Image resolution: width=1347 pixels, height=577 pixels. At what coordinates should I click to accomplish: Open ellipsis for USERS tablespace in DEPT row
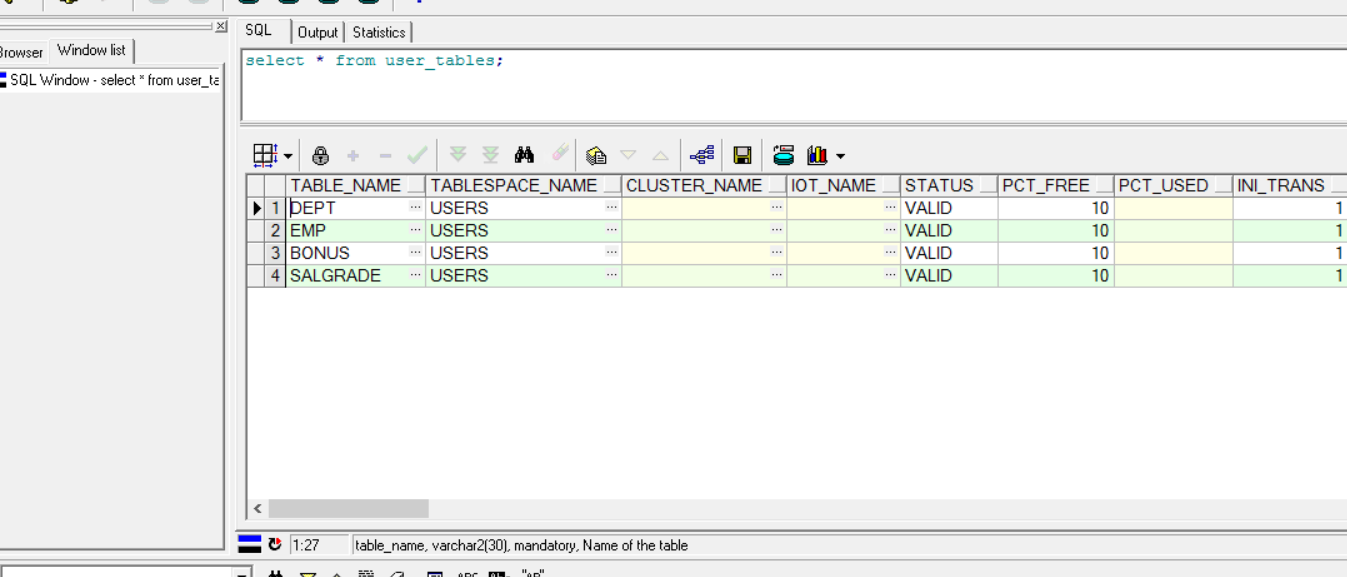pos(611,207)
